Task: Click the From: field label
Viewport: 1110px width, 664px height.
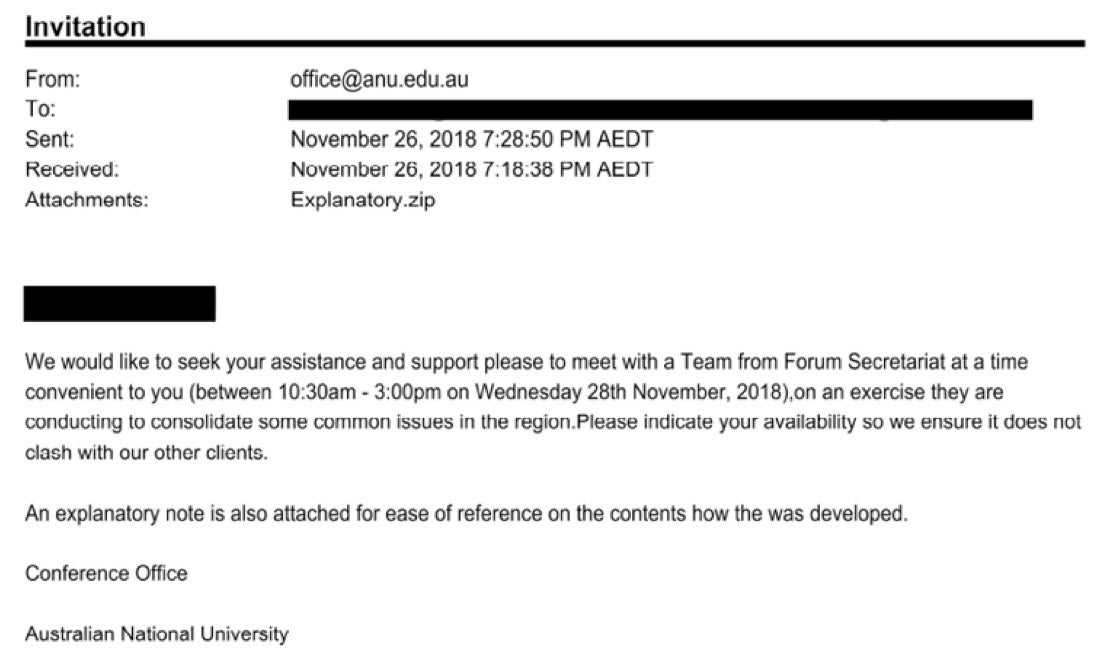Action: click(x=52, y=80)
